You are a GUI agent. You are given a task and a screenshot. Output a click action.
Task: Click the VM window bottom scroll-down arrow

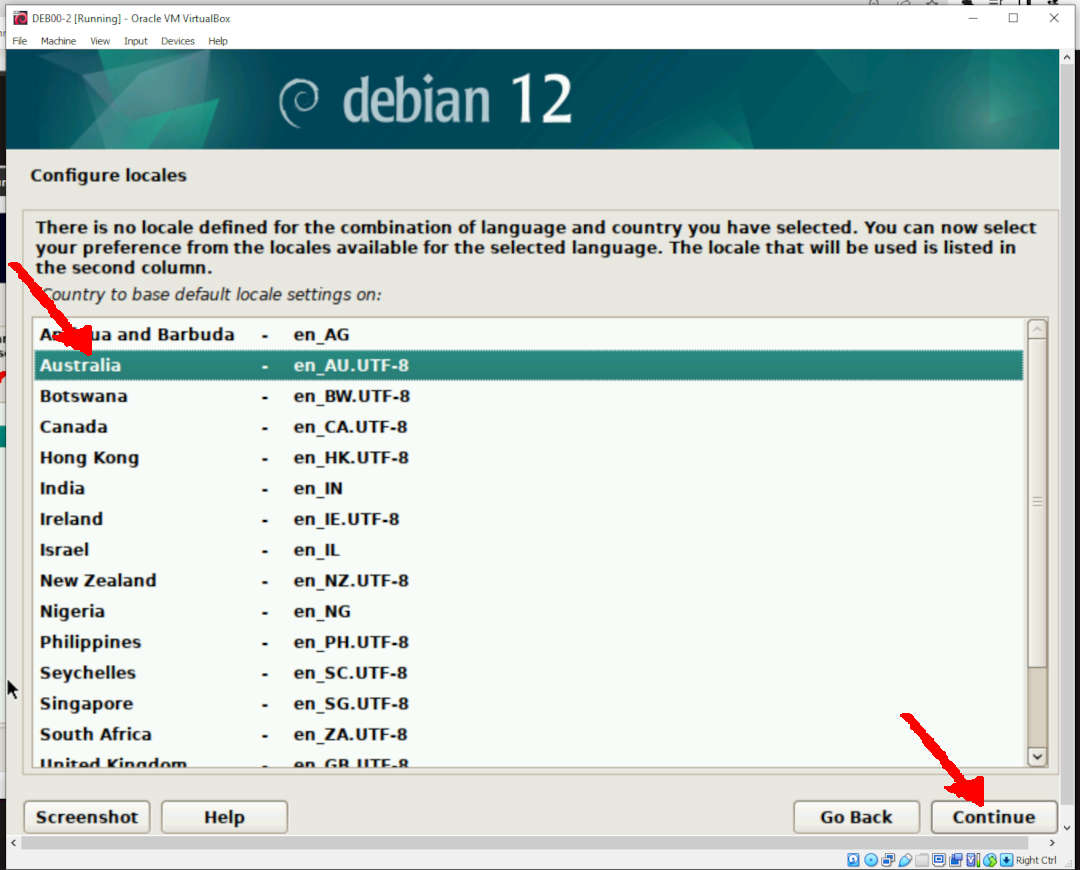(x=1067, y=828)
